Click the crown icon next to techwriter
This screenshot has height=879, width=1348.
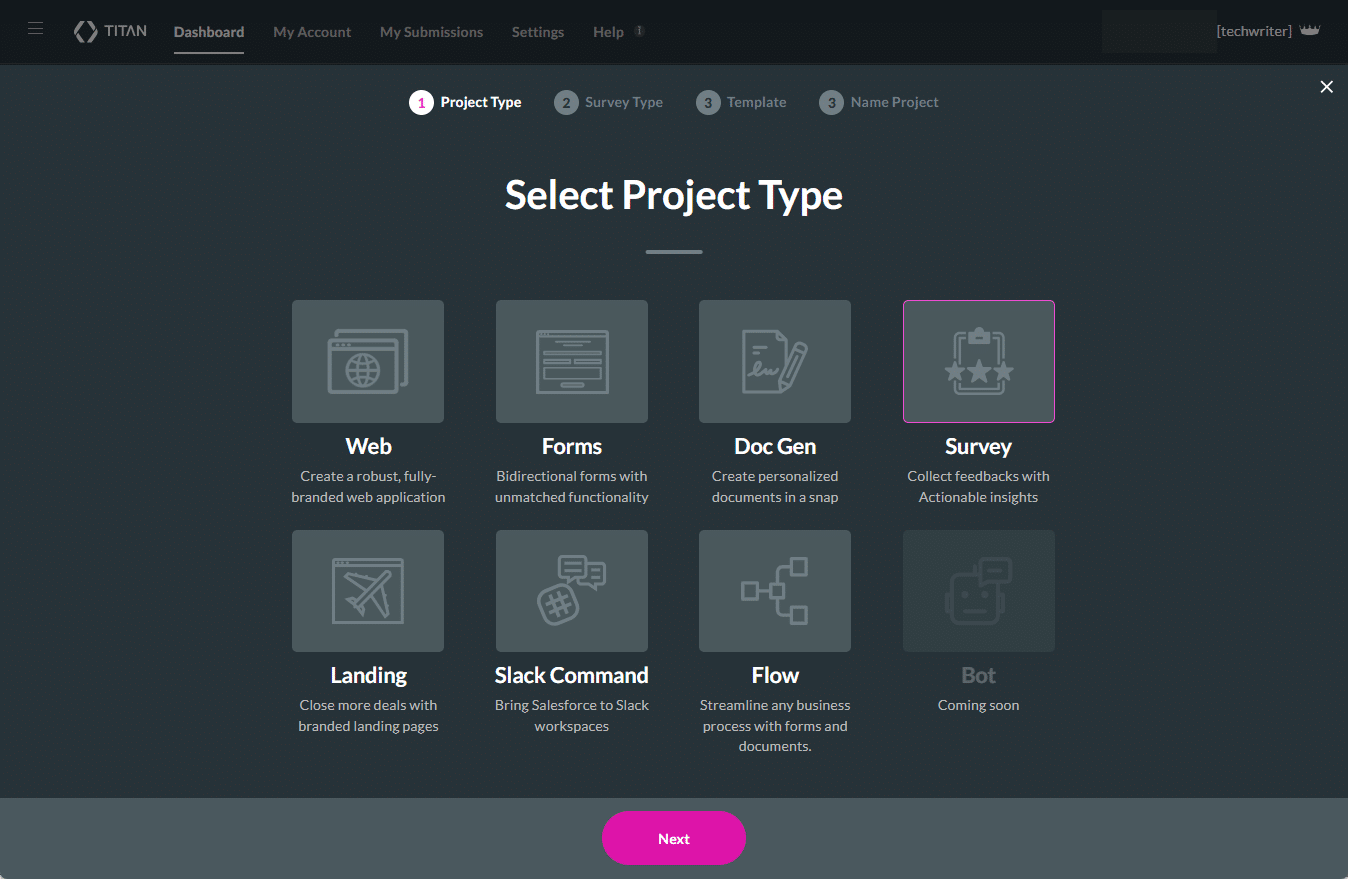click(x=1310, y=30)
